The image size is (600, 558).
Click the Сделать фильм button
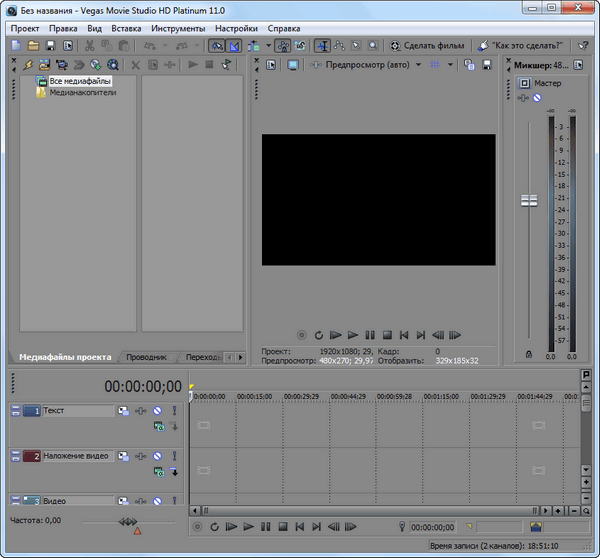tap(429, 46)
